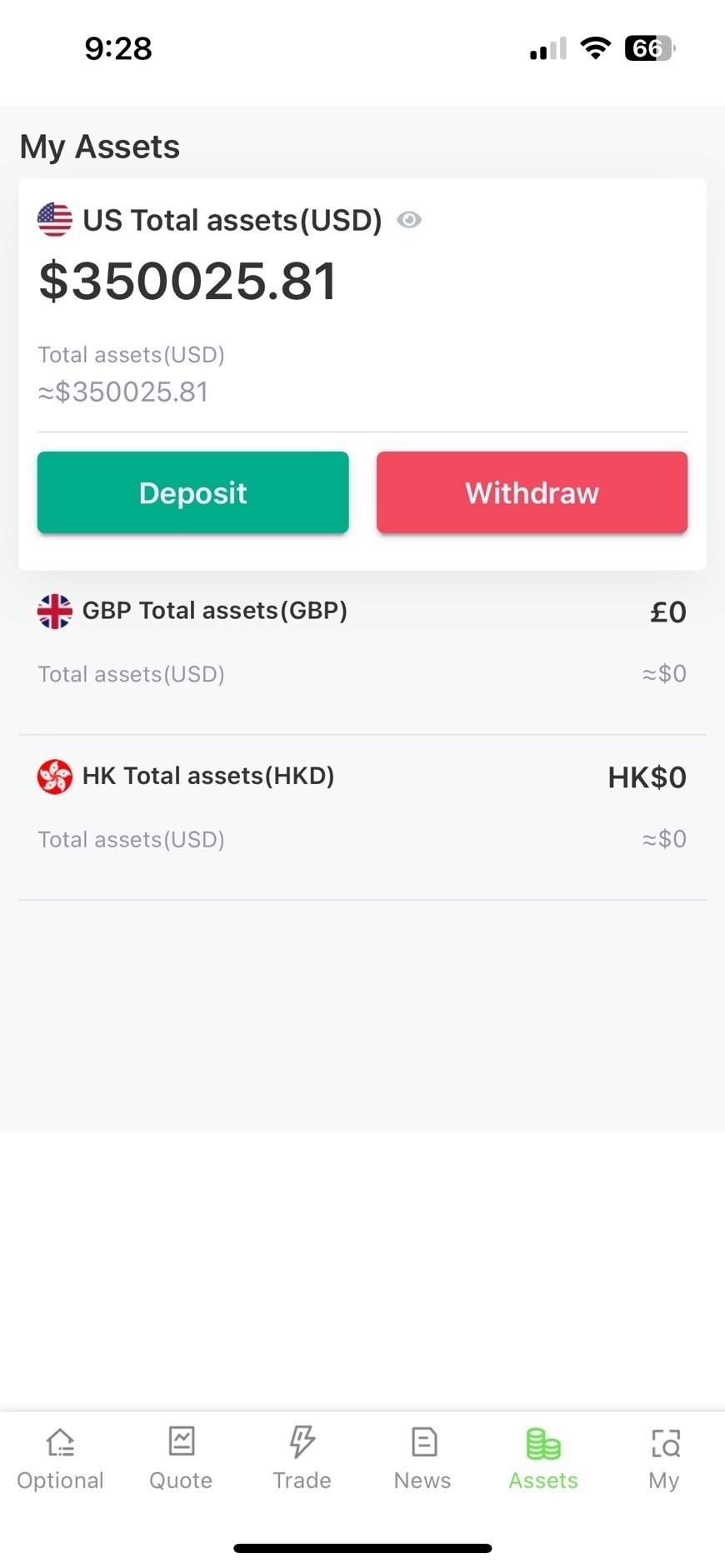The image size is (725, 1568).
Task: Tap the My Assets heading
Action: coord(100,147)
